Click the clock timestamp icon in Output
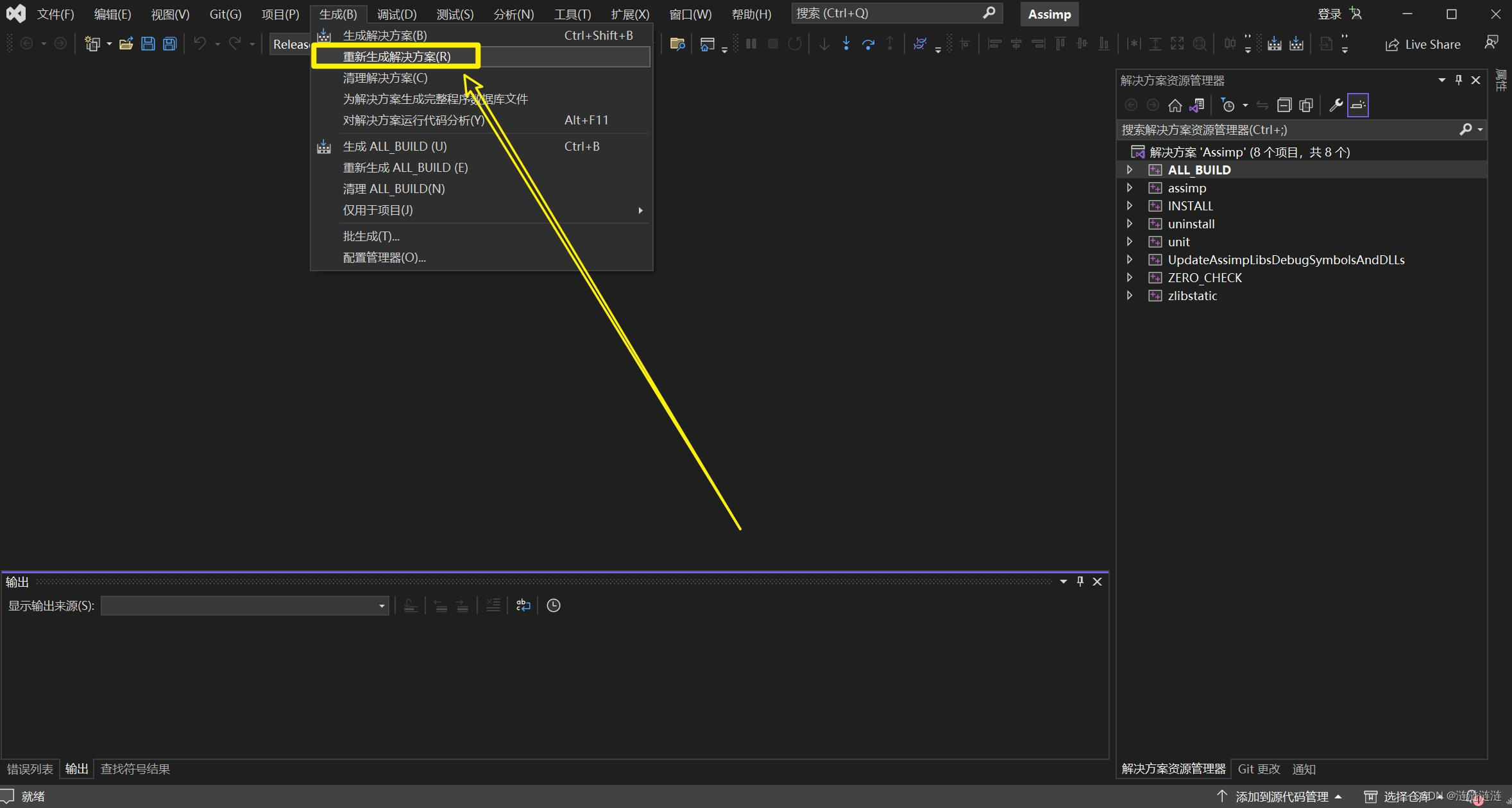1512x808 pixels. pyautogui.click(x=554, y=605)
